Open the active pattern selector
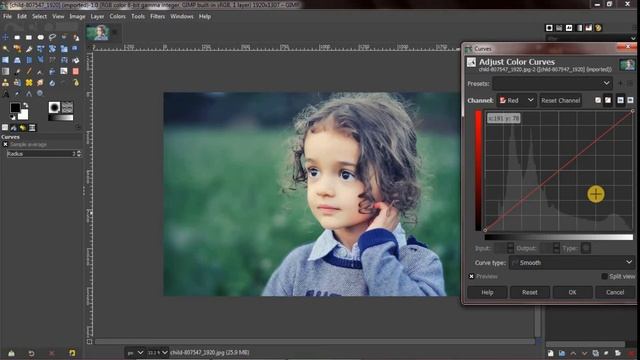 [67, 107]
